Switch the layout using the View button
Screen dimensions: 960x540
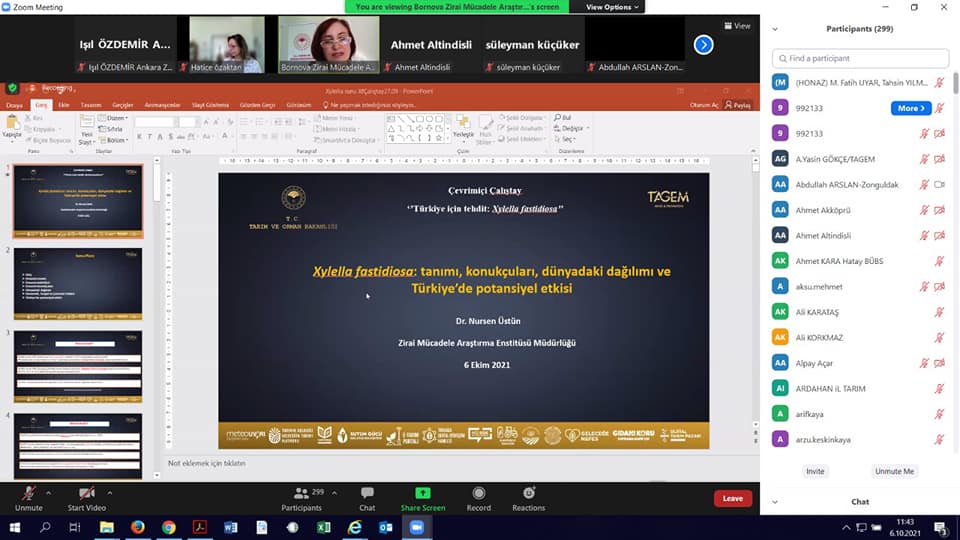tap(737, 26)
